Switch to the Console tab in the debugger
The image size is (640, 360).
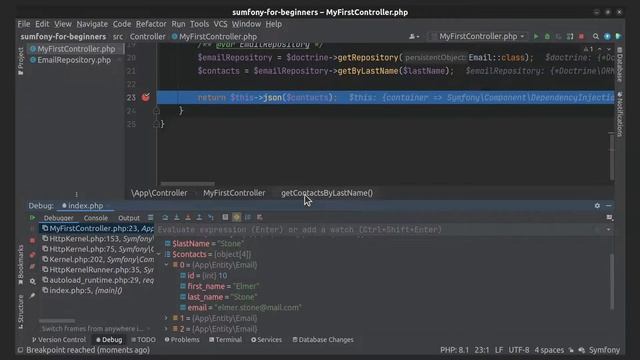pos(96,218)
